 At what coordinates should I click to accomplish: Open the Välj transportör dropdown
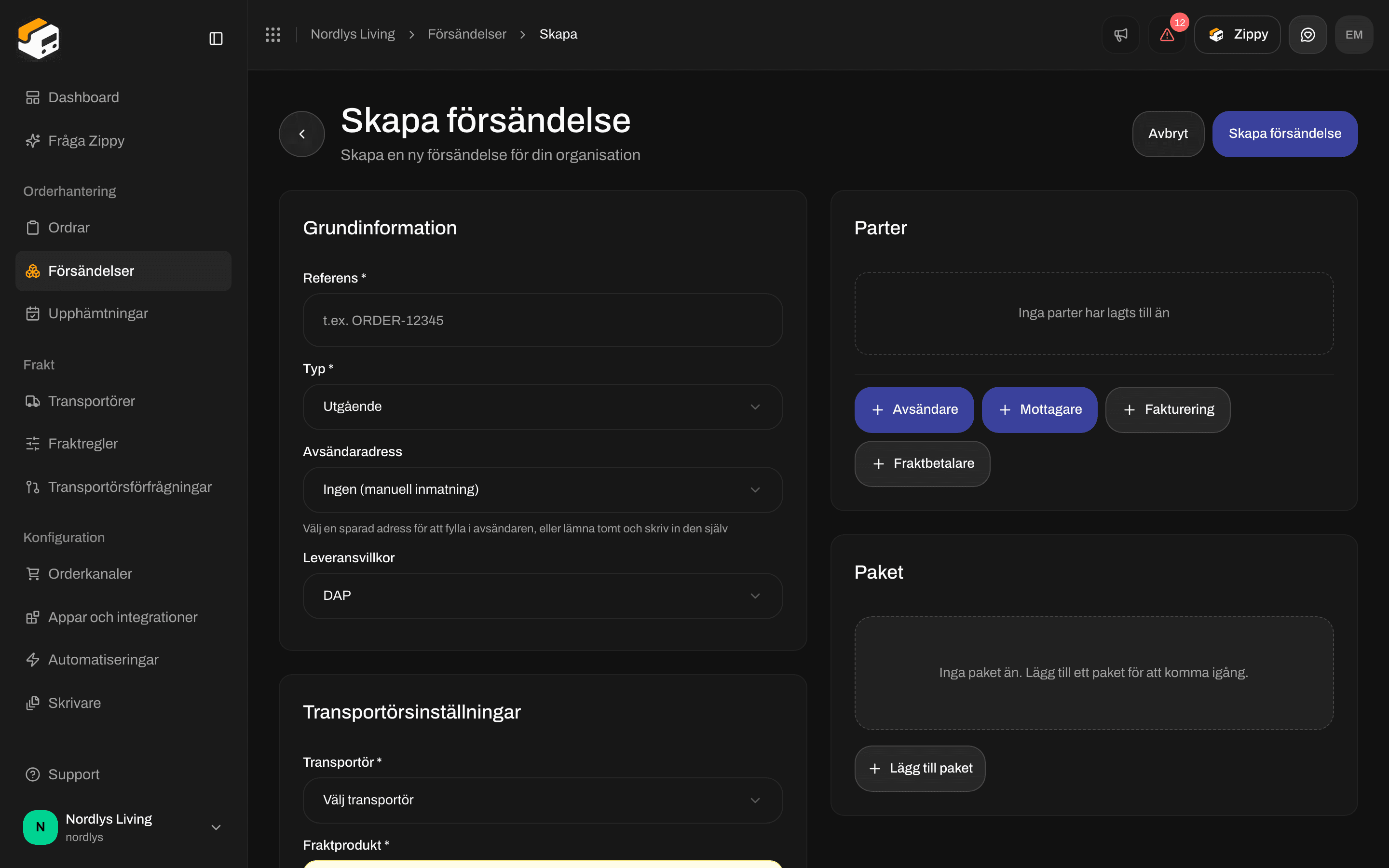pyautogui.click(x=543, y=800)
